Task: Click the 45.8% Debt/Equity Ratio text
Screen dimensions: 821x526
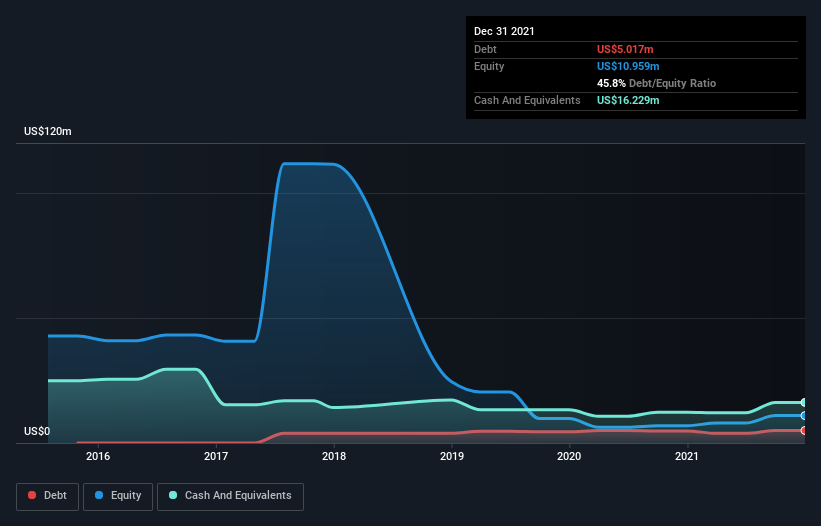Action: (x=656, y=83)
